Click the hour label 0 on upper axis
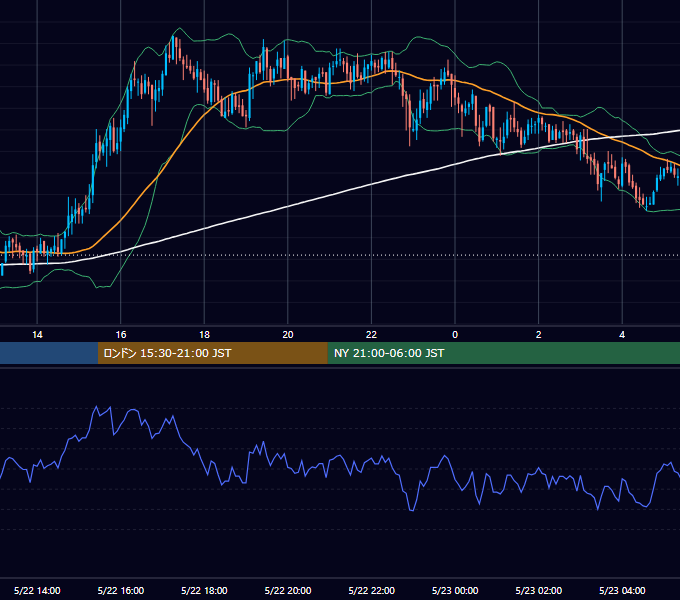The width and height of the screenshot is (680, 600). pos(455,335)
